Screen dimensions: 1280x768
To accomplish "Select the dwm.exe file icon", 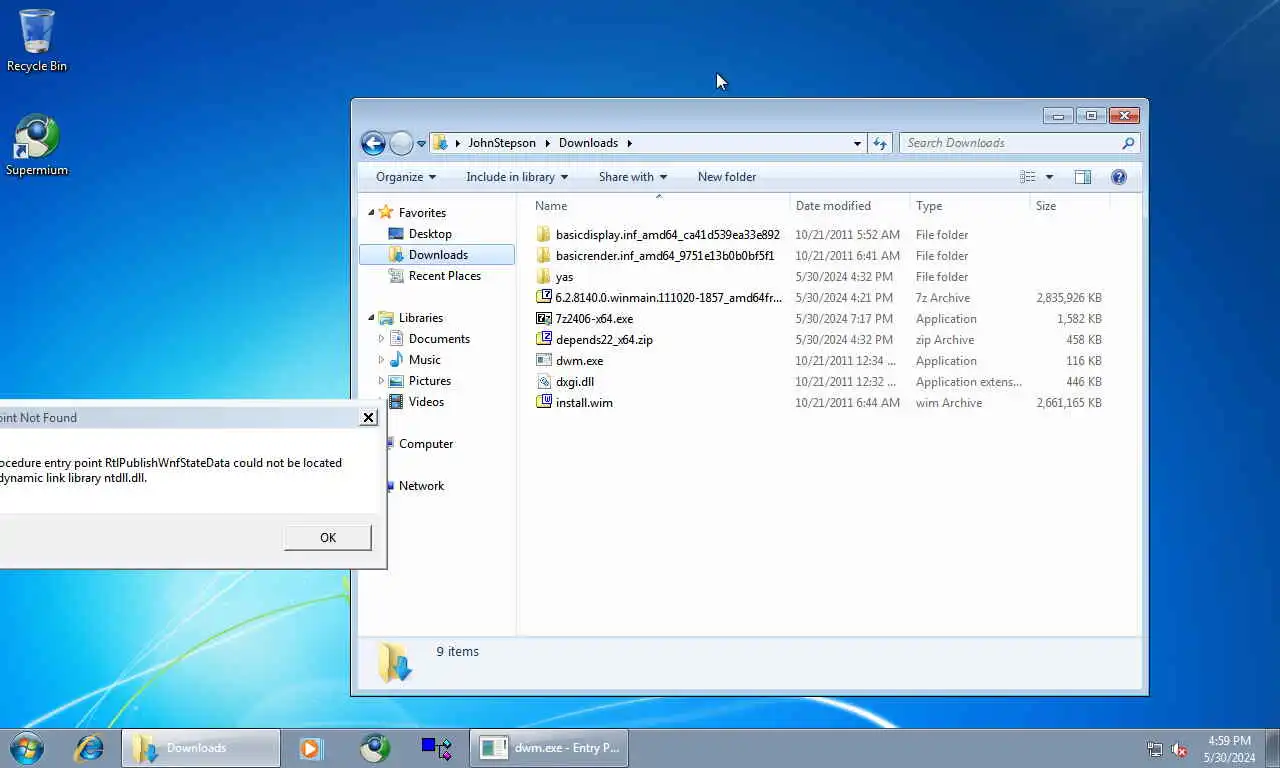I will [x=544, y=361].
